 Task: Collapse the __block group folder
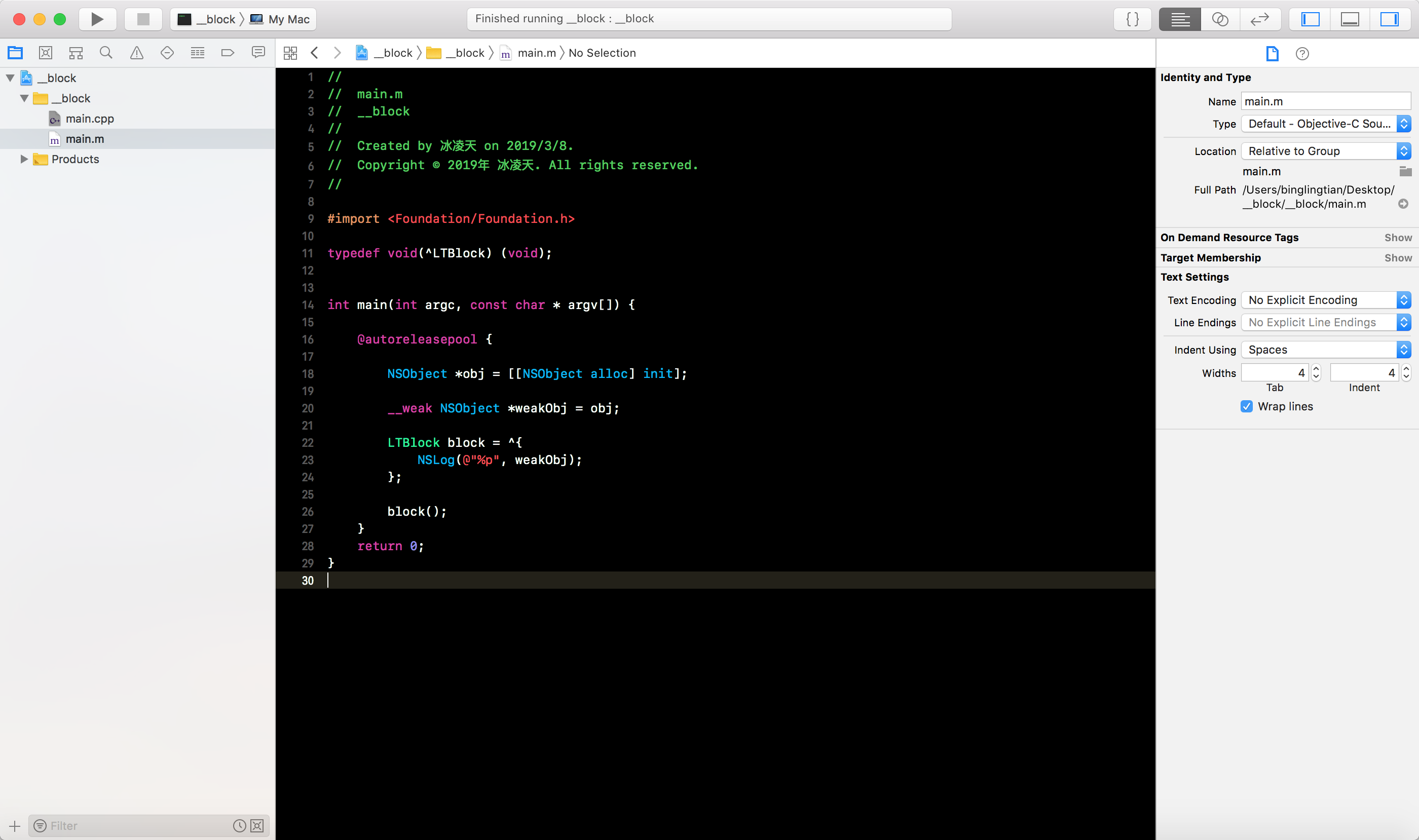pos(24,98)
